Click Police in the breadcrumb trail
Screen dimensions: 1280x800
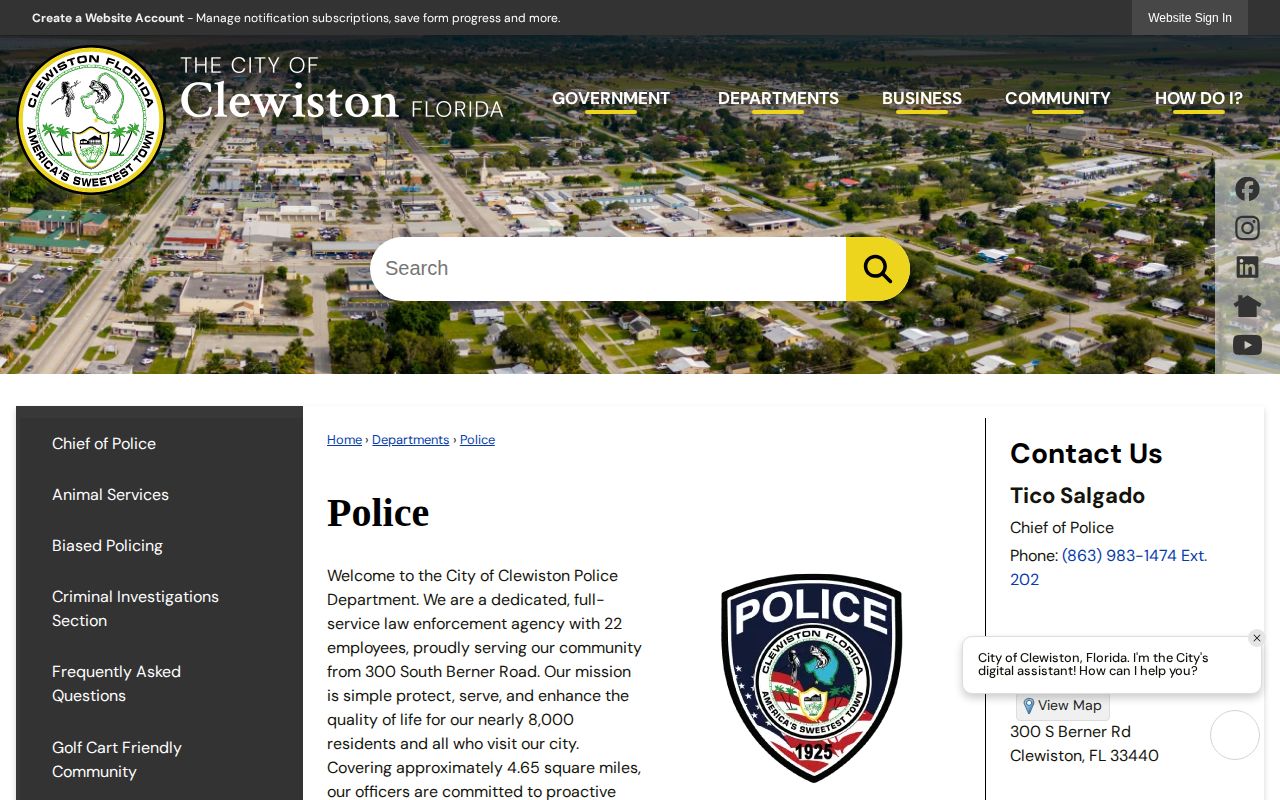pyautogui.click(x=477, y=440)
